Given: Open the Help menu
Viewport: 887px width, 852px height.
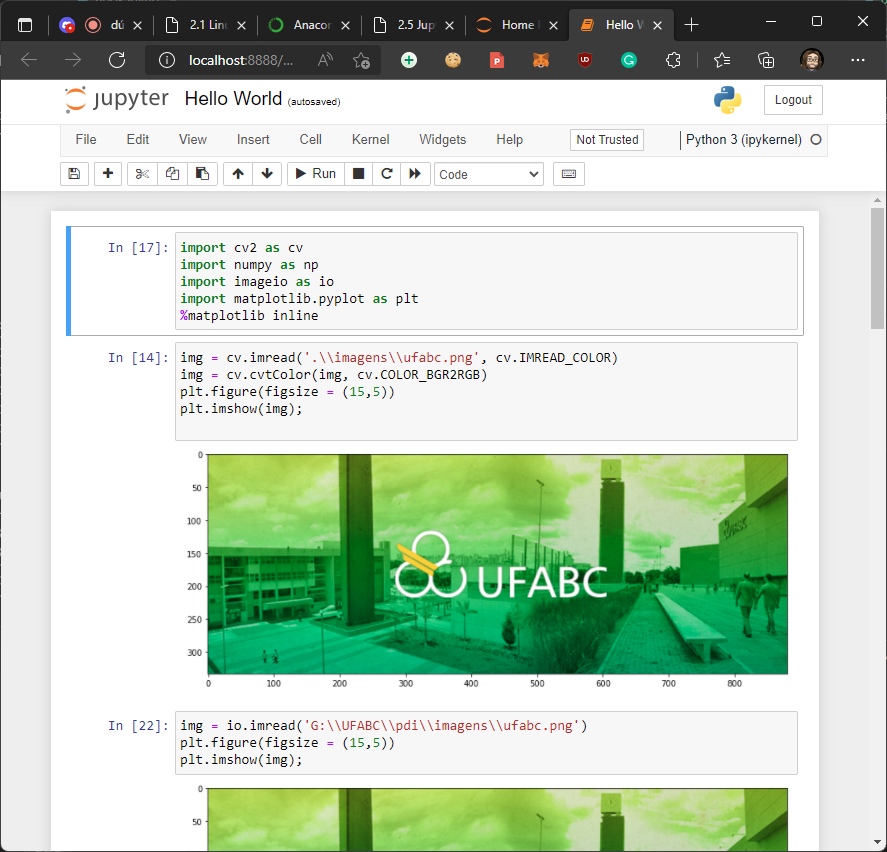Looking at the screenshot, I should click(509, 140).
